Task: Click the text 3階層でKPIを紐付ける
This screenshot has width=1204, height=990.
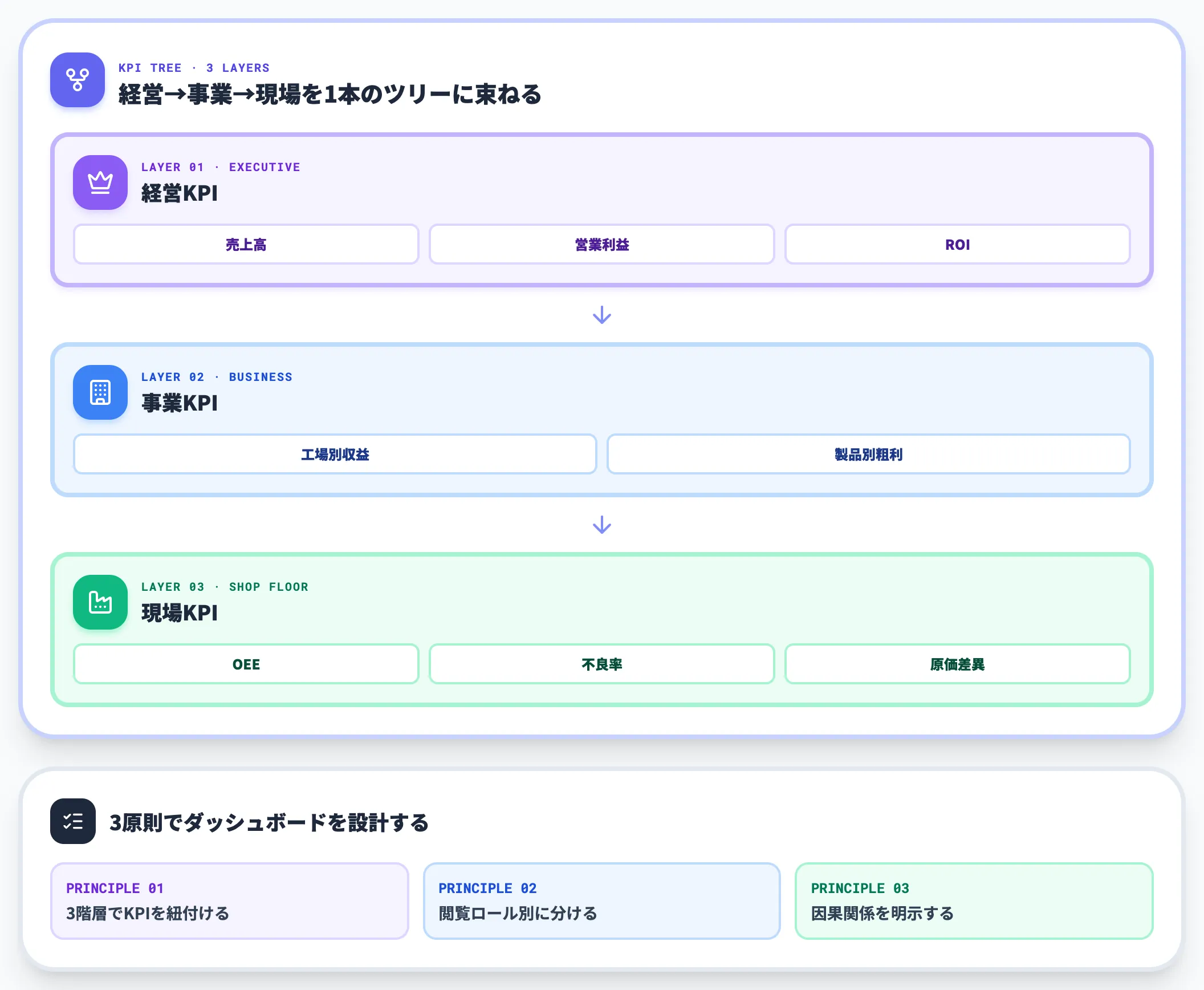Action: (148, 914)
